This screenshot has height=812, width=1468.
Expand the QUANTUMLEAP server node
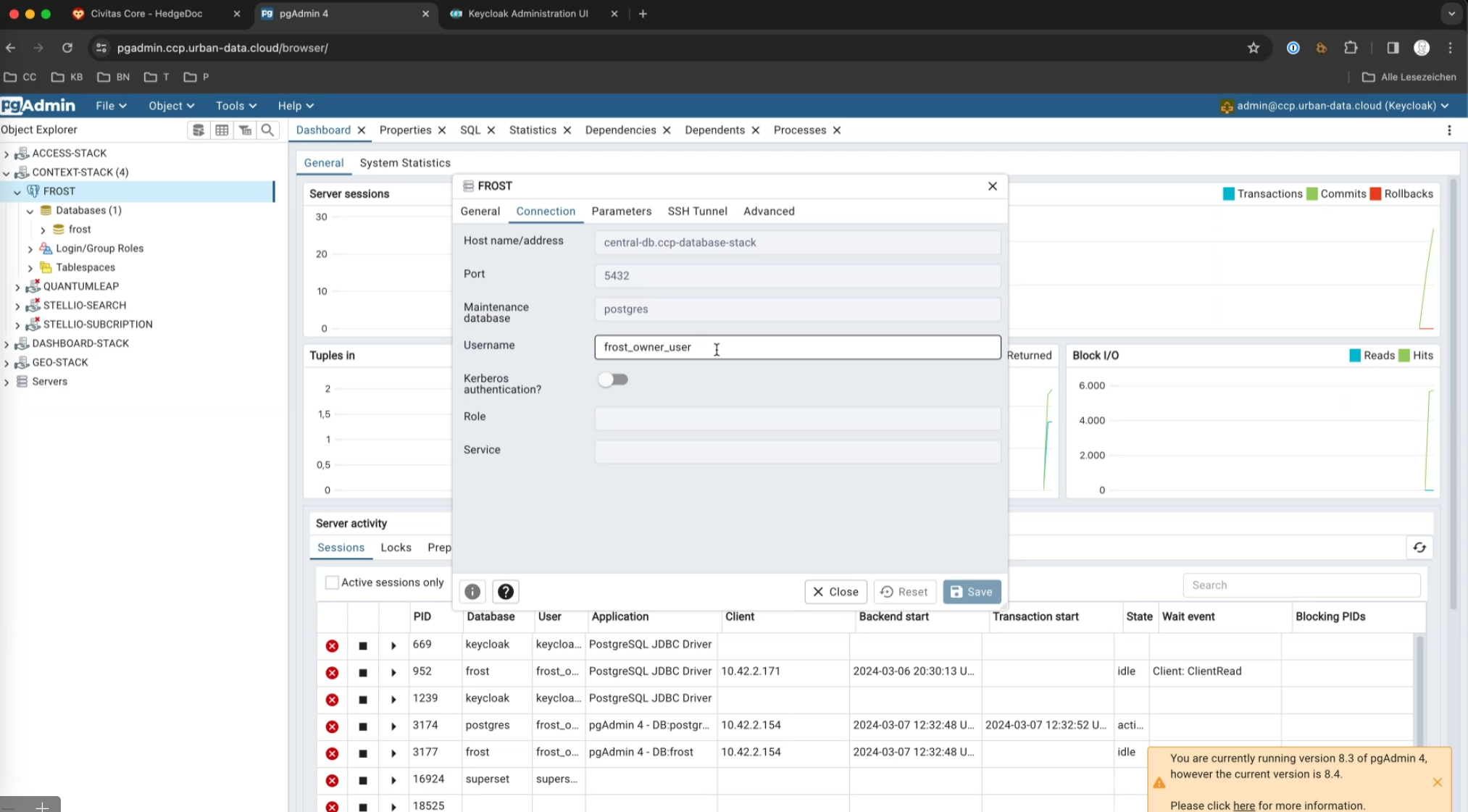point(17,287)
